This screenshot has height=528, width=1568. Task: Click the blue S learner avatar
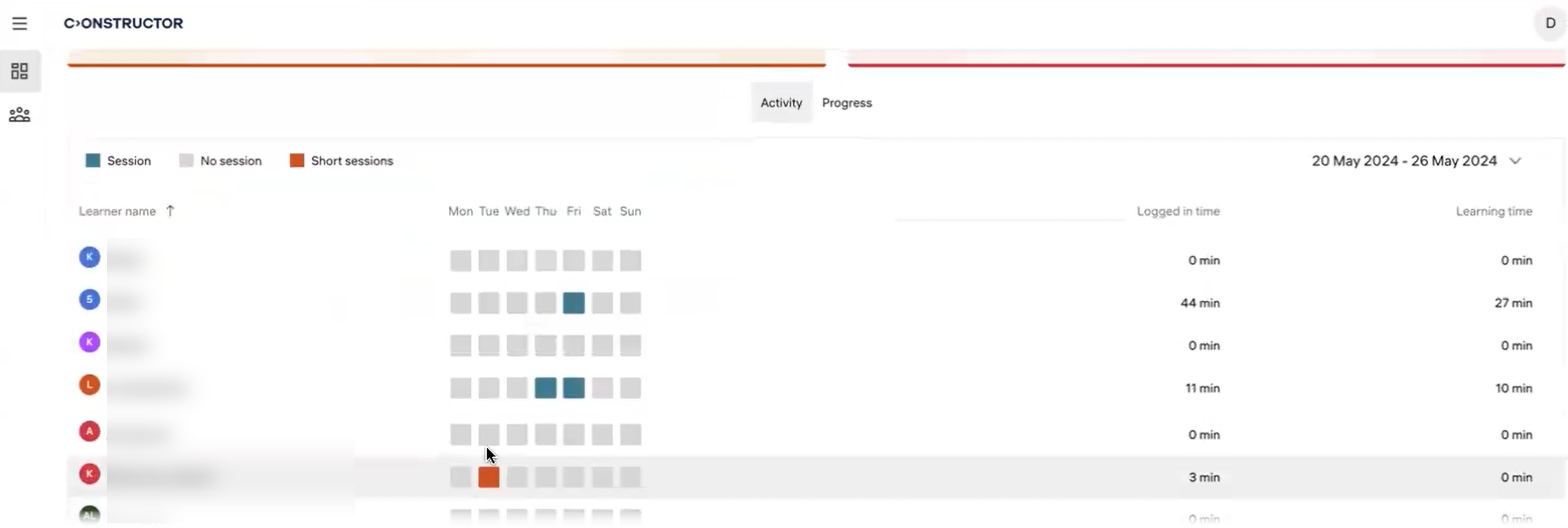click(x=90, y=300)
